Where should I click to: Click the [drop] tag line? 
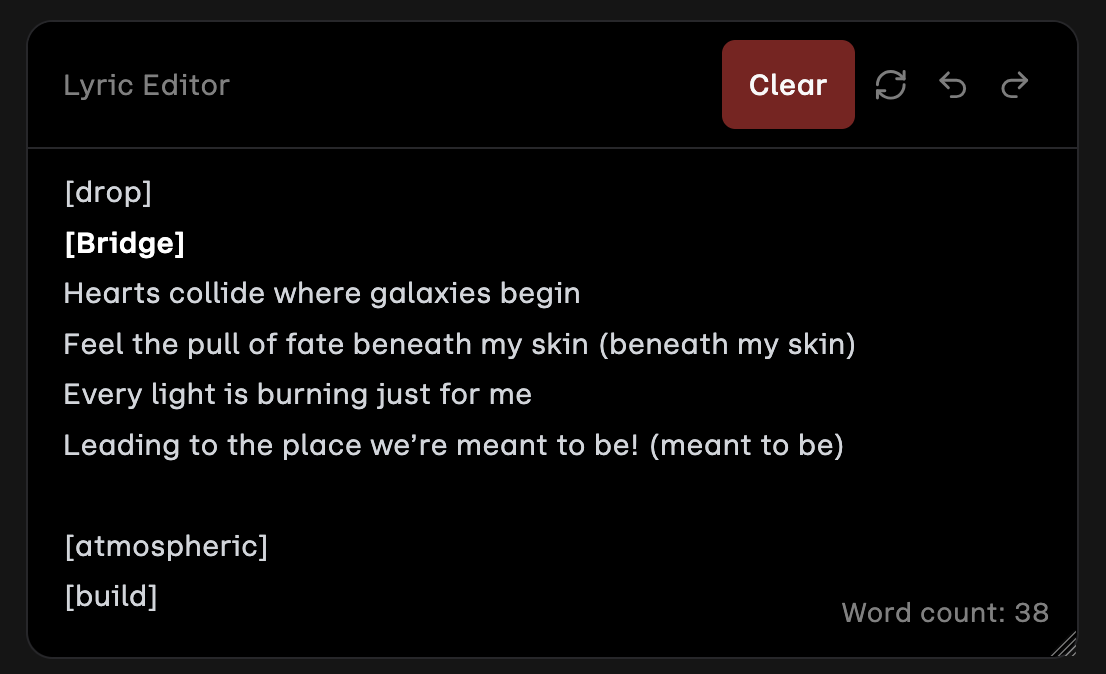(x=107, y=192)
